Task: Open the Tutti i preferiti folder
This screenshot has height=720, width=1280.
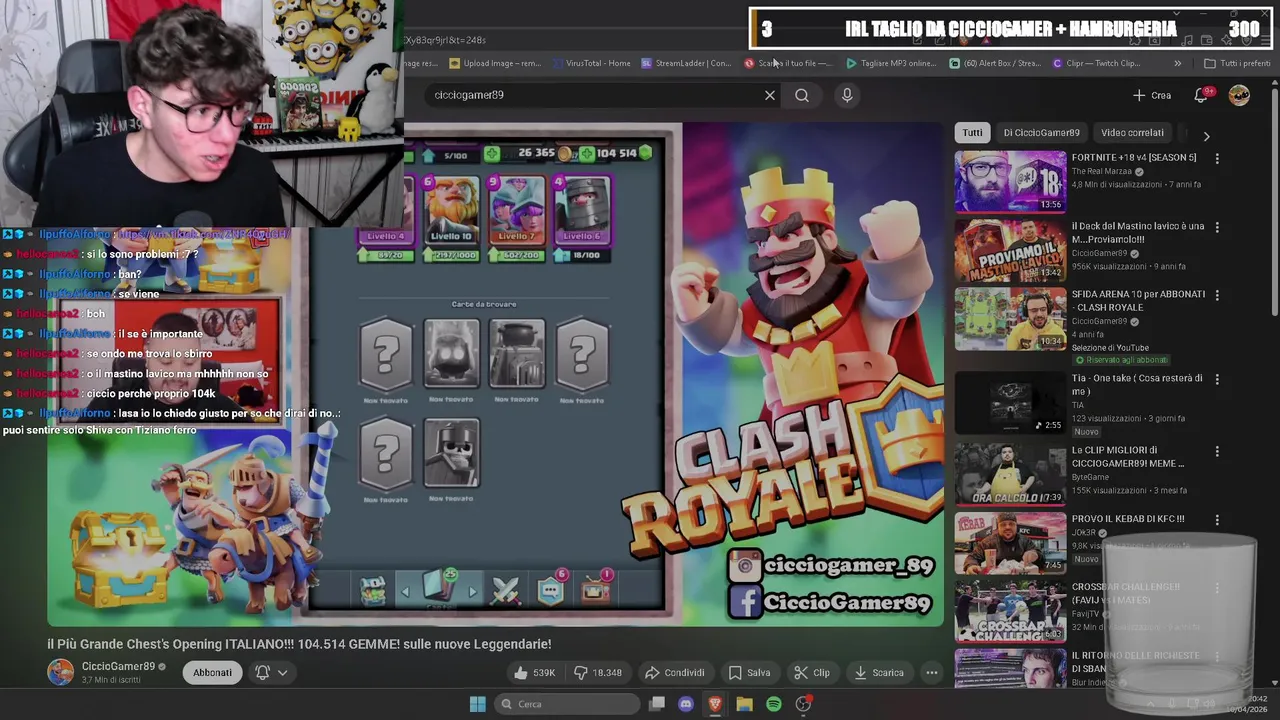Action: (1237, 63)
